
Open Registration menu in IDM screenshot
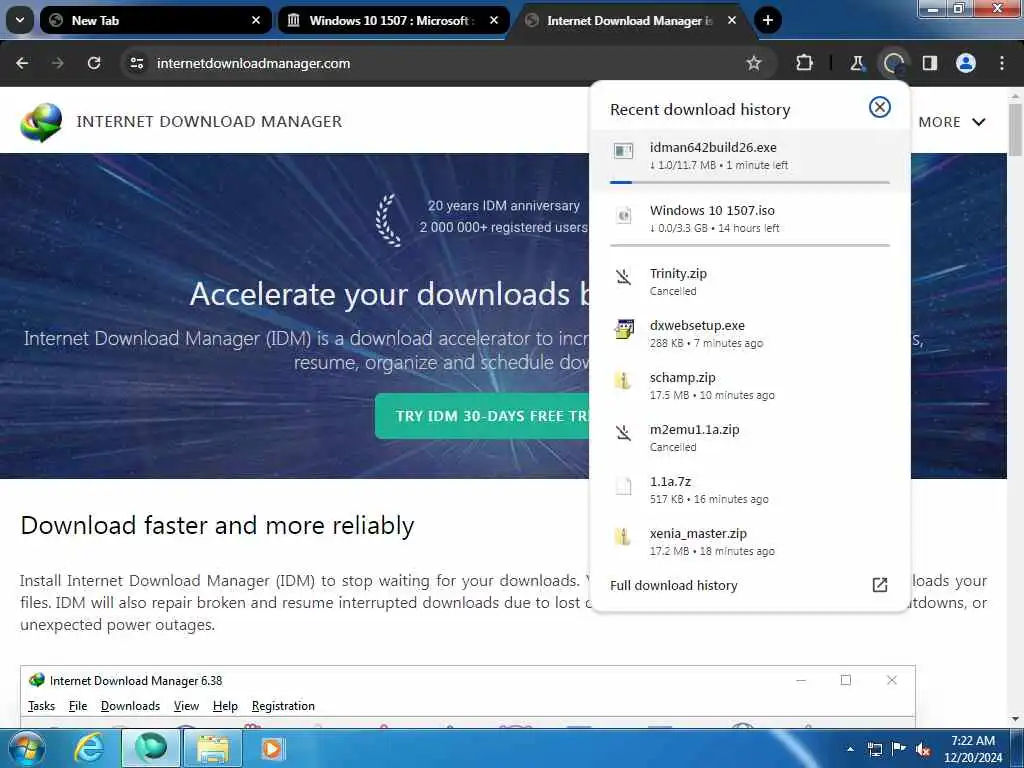pyautogui.click(x=283, y=706)
